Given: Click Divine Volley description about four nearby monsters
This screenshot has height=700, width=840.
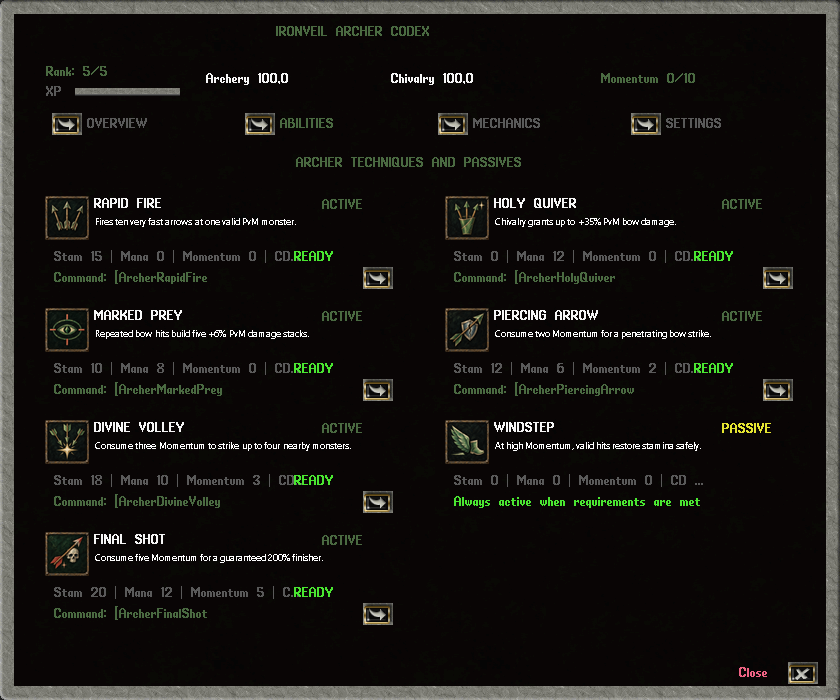Looking at the screenshot, I should tap(223, 446).
